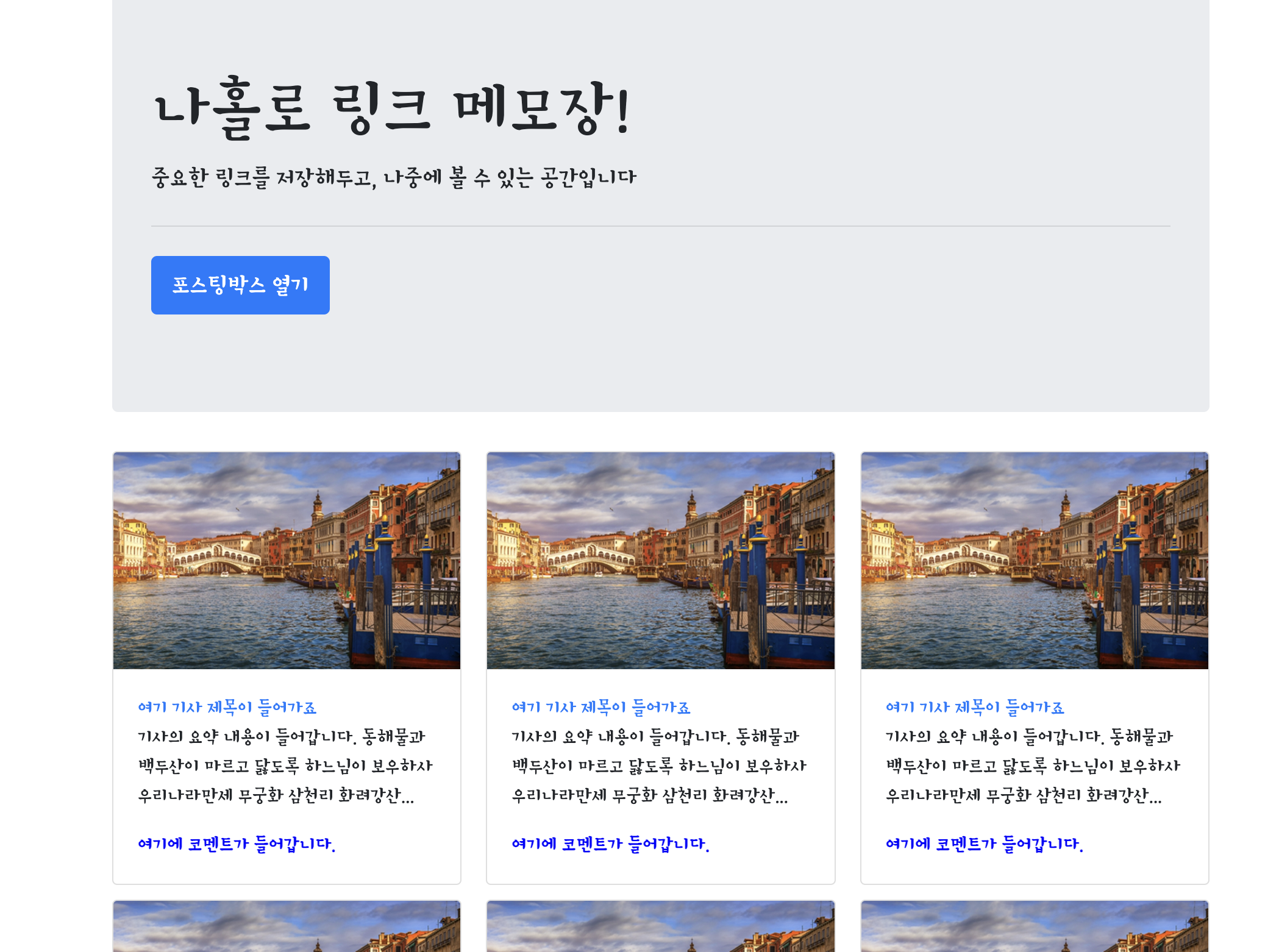Click the 포스팅박스 열기 button
The image size is (1279, 952).
coord(240,285)
